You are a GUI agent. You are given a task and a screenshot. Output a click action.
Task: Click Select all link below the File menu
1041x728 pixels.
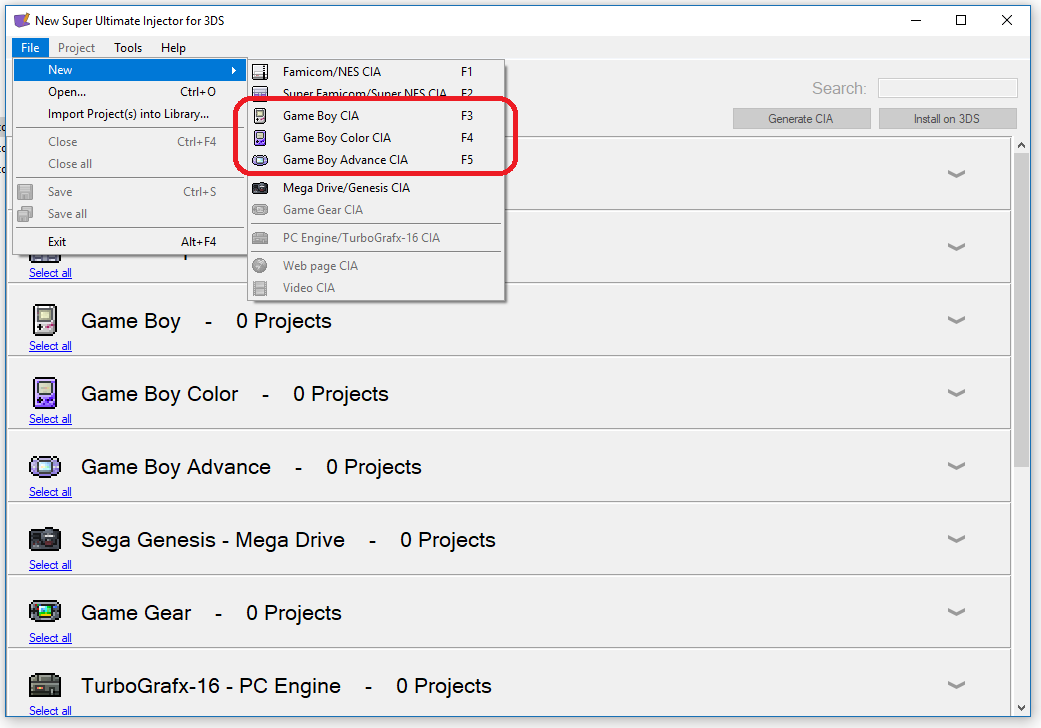50,273
